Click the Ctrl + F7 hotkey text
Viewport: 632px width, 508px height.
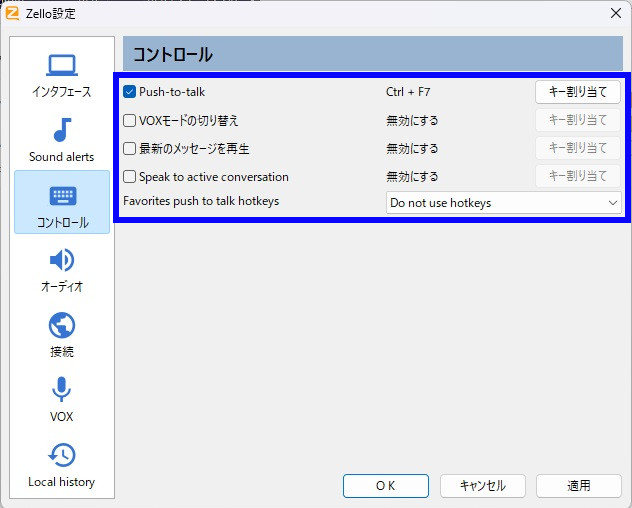408,92
